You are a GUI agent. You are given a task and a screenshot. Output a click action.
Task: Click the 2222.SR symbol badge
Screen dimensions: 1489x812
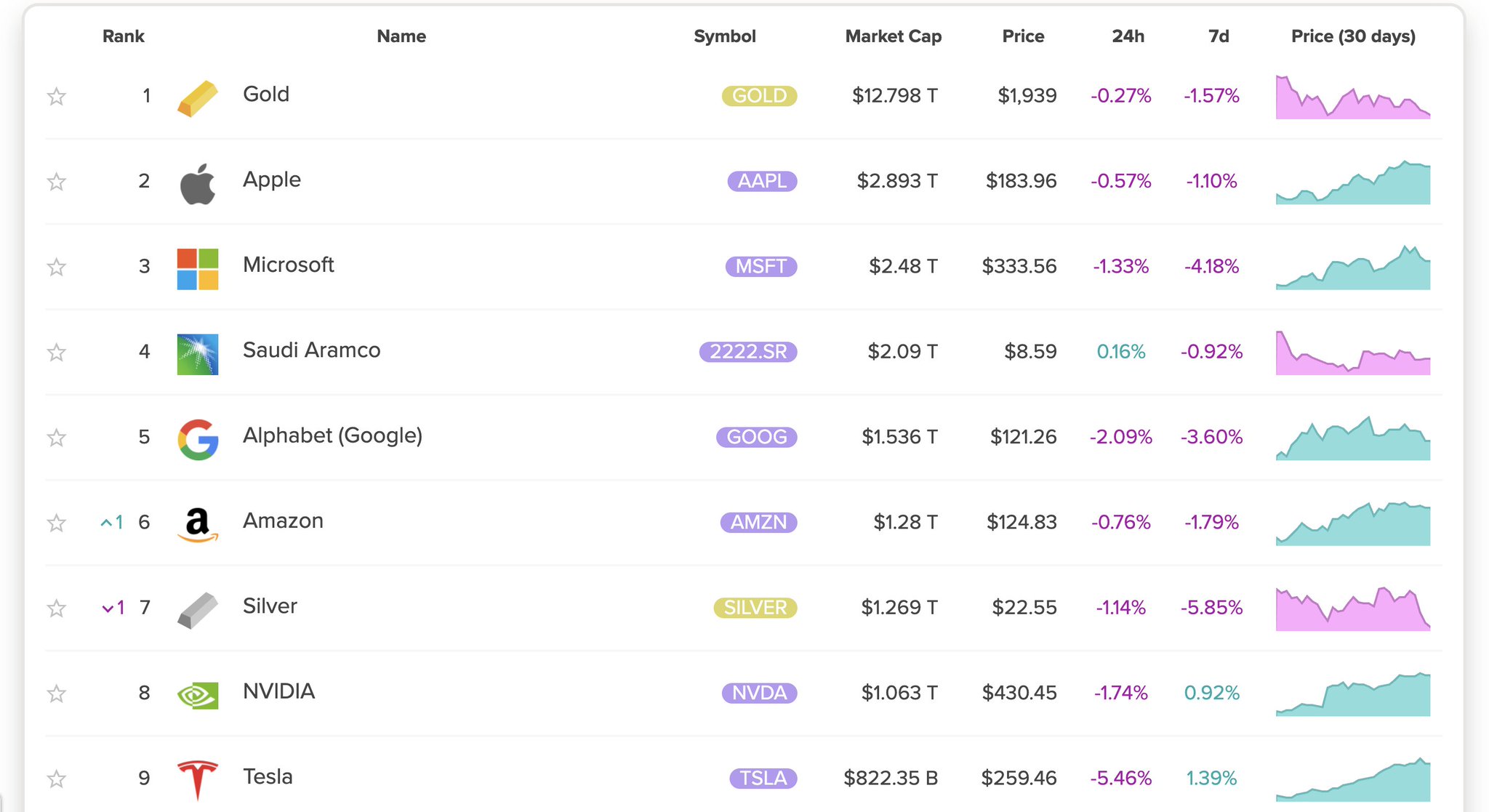pyautogui.click(x=748, y=352)
